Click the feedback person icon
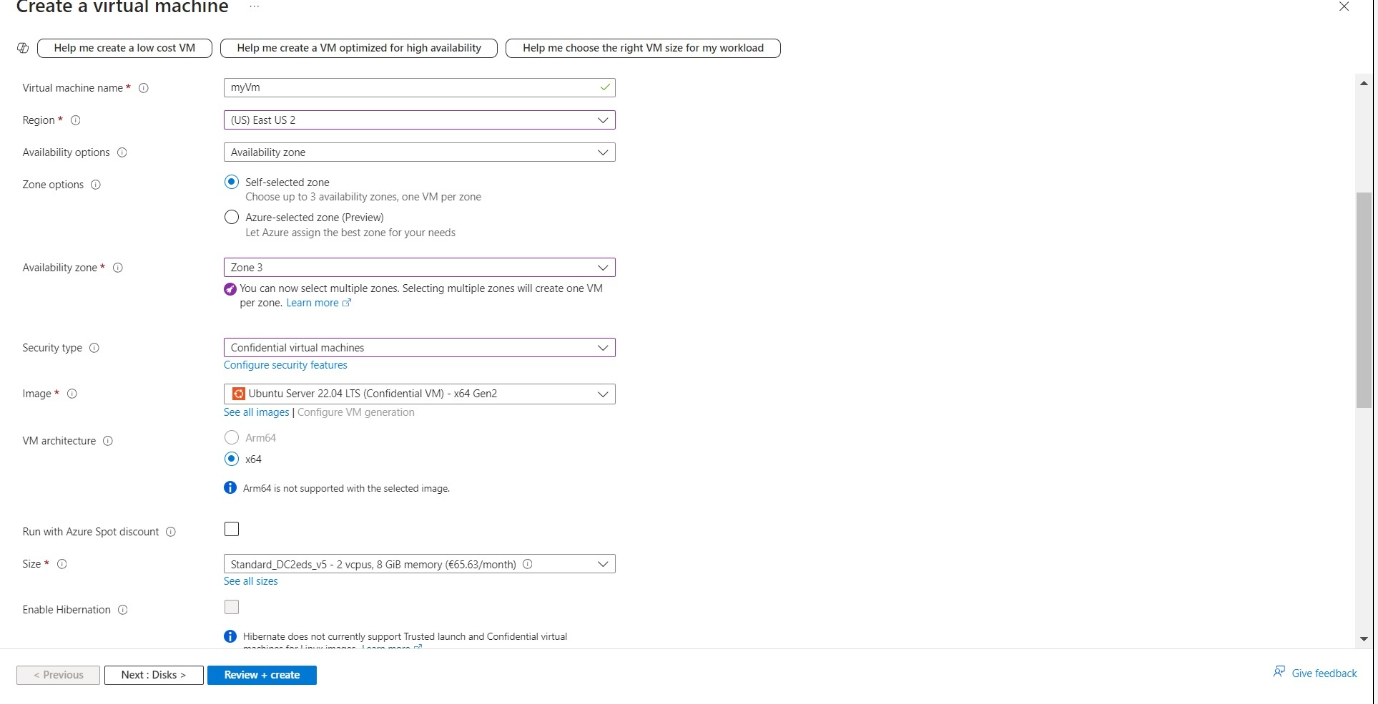Image resolution: width=1378 pixels, height=704 pixels. (1279, 672)
